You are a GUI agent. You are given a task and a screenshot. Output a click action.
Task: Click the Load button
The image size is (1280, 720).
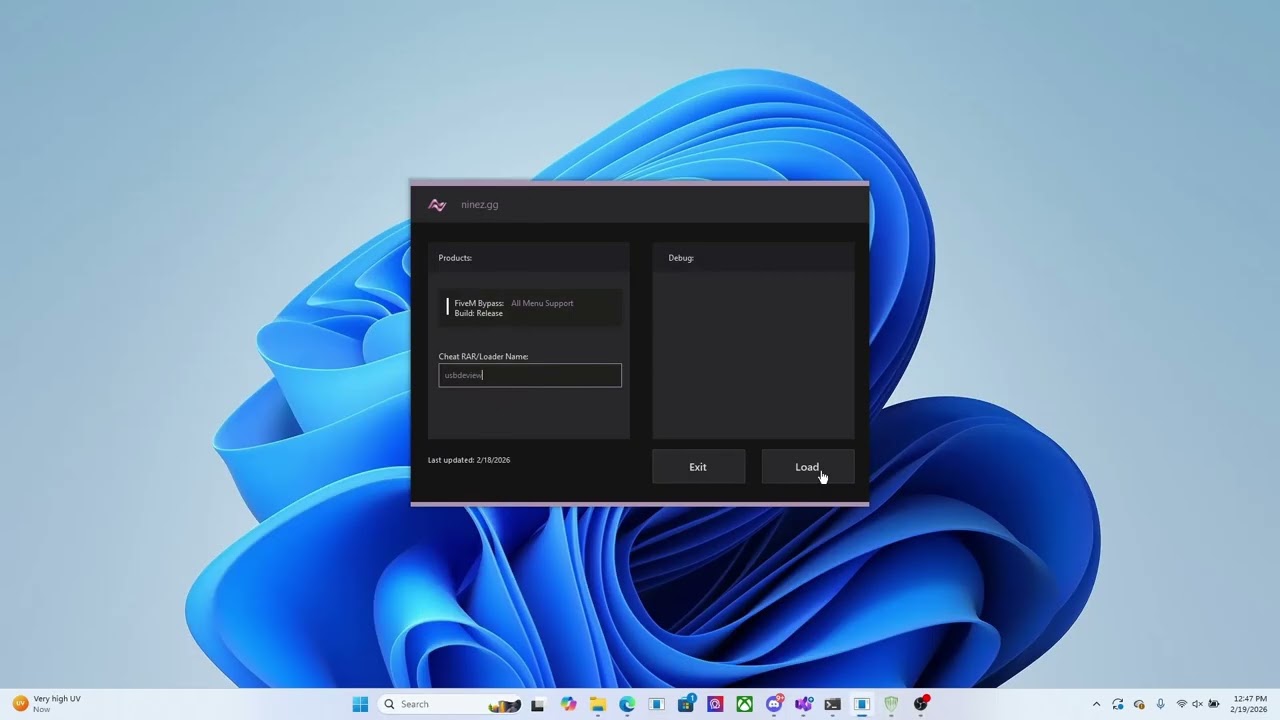click(808, 467)
